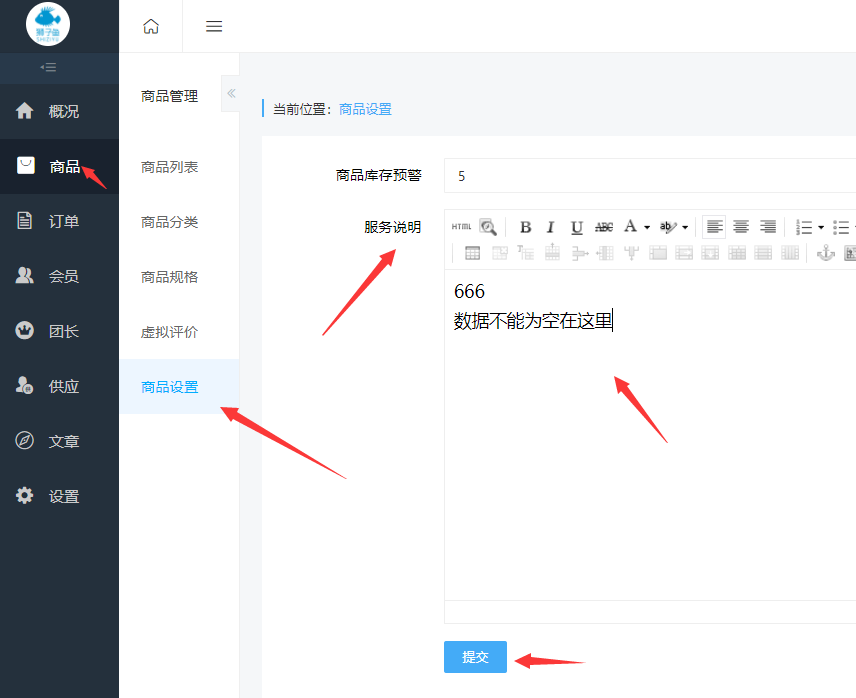Click the delete table row icon
The height and width of the screenshot is (698, 856).
pyautogui.click(x=579, y=253)
